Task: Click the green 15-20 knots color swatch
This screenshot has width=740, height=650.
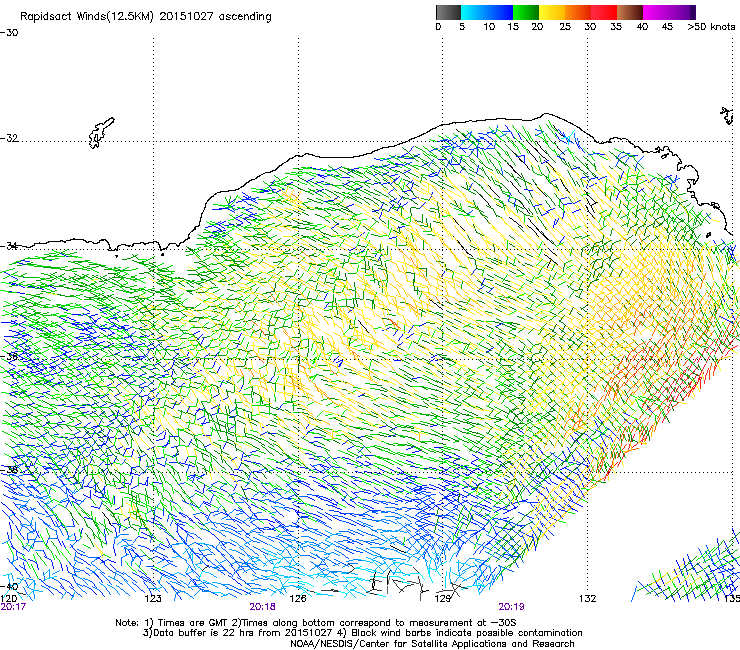Action: coord(526,12)
